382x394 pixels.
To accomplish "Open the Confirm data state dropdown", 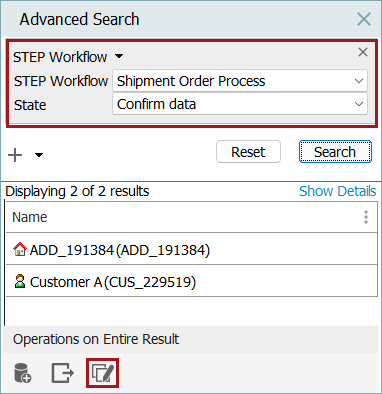I will click(240, 104).
